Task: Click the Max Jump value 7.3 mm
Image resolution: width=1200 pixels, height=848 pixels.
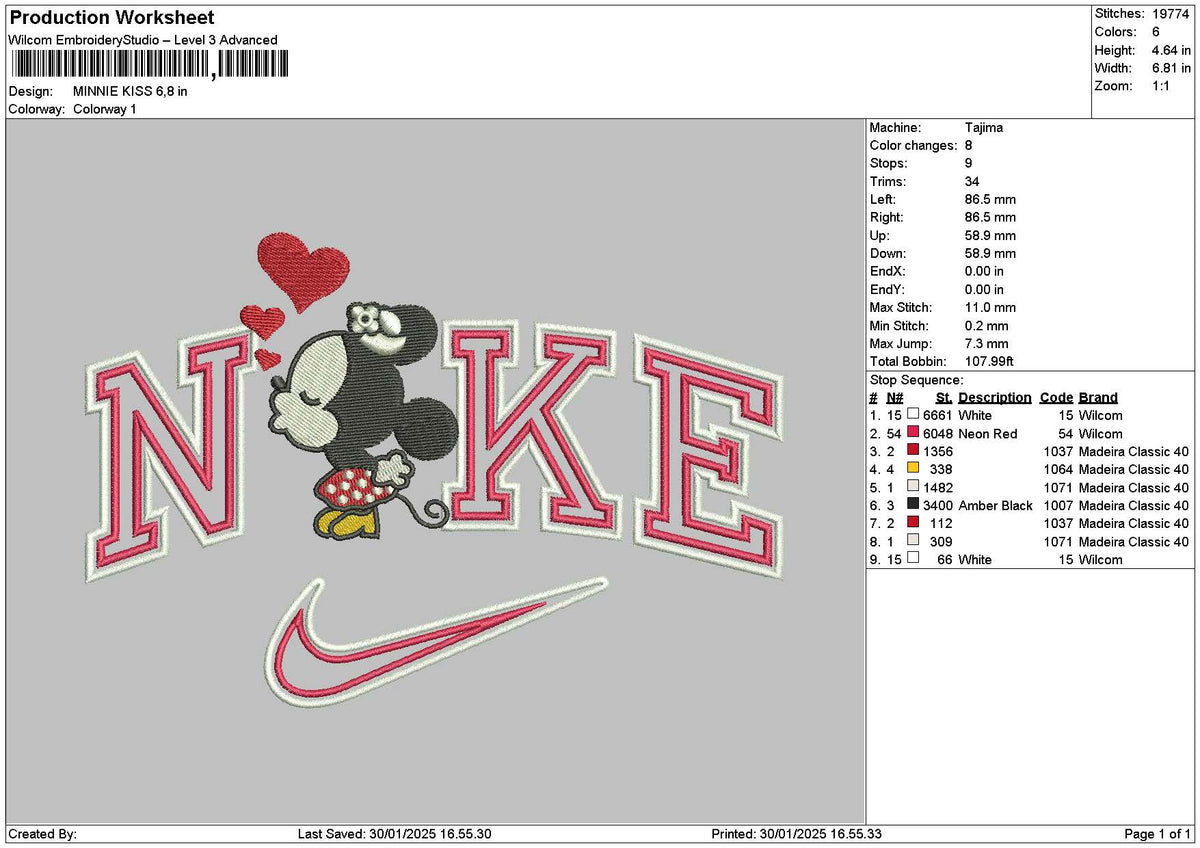Action: (x=987, y=344)
